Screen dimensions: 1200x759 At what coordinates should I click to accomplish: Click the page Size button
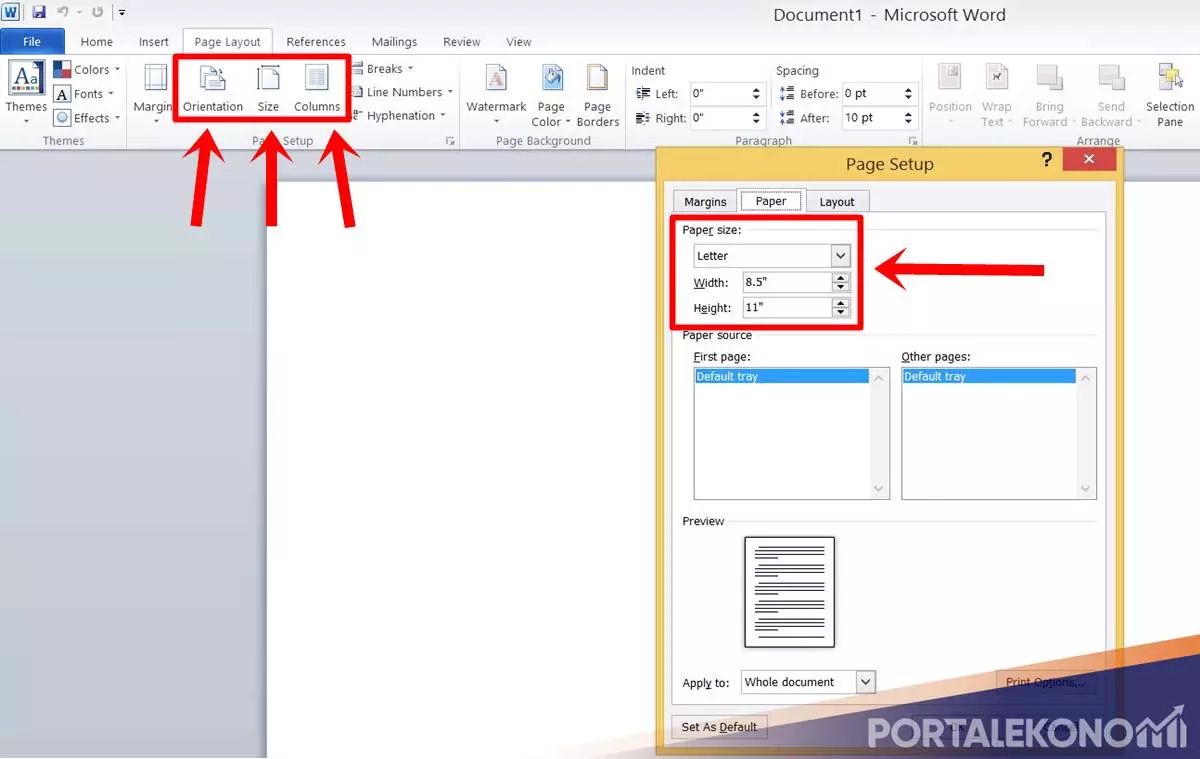[268, 90]
